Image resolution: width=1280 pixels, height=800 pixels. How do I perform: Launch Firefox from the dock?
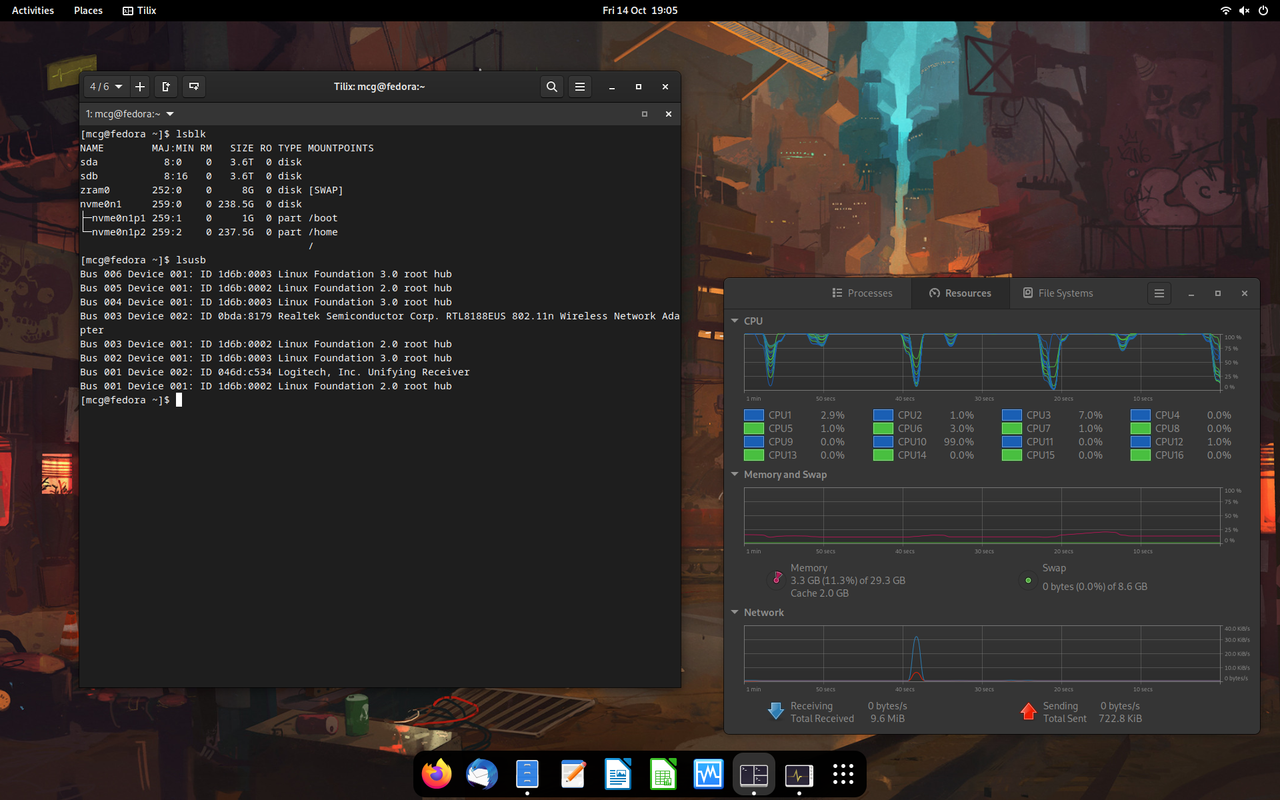436,774
